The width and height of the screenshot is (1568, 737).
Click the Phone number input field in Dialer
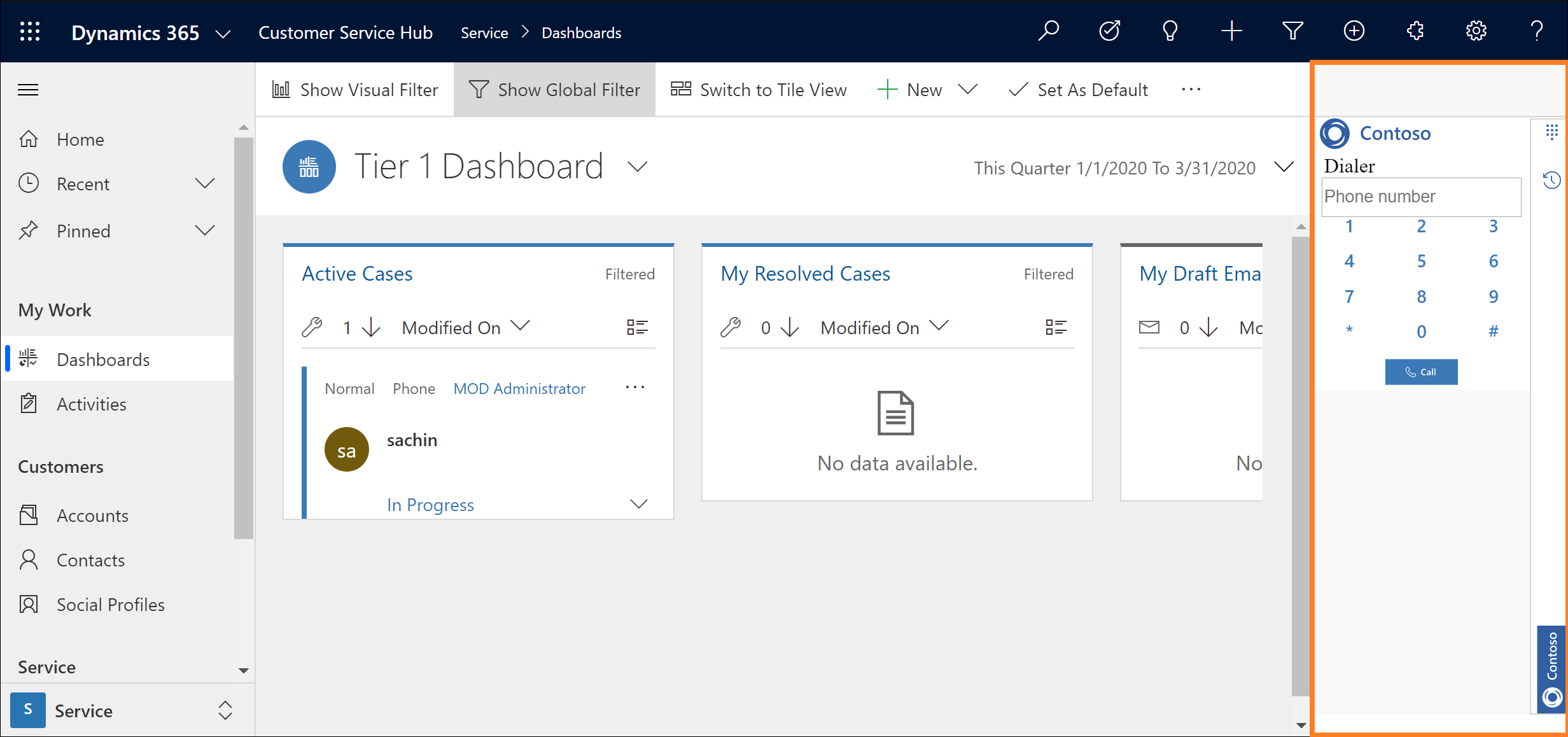[x=1421, y=196]
